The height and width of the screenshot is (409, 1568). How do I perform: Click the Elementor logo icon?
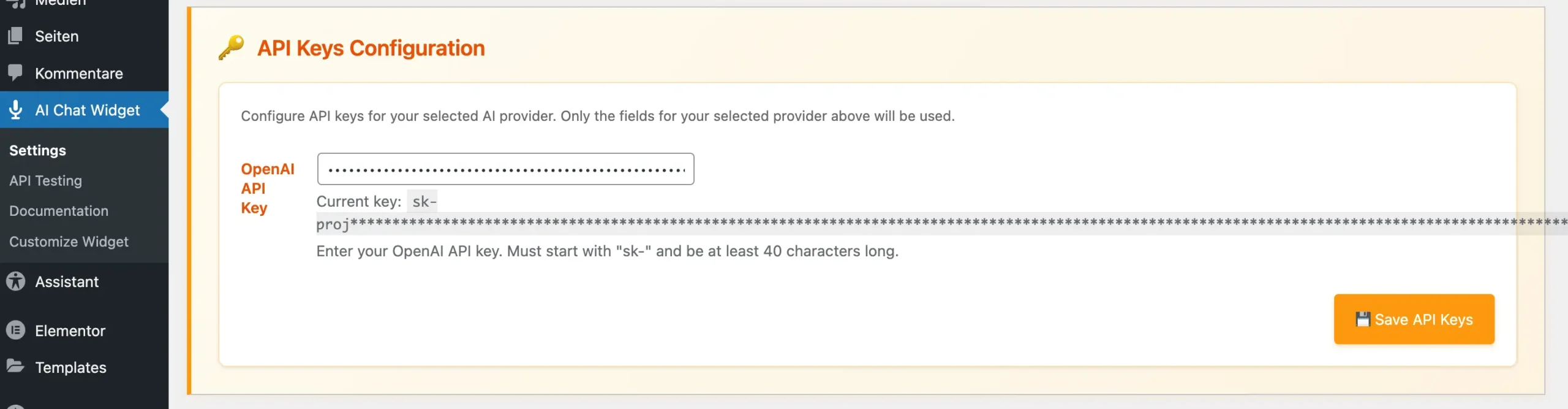coord(15,331)
